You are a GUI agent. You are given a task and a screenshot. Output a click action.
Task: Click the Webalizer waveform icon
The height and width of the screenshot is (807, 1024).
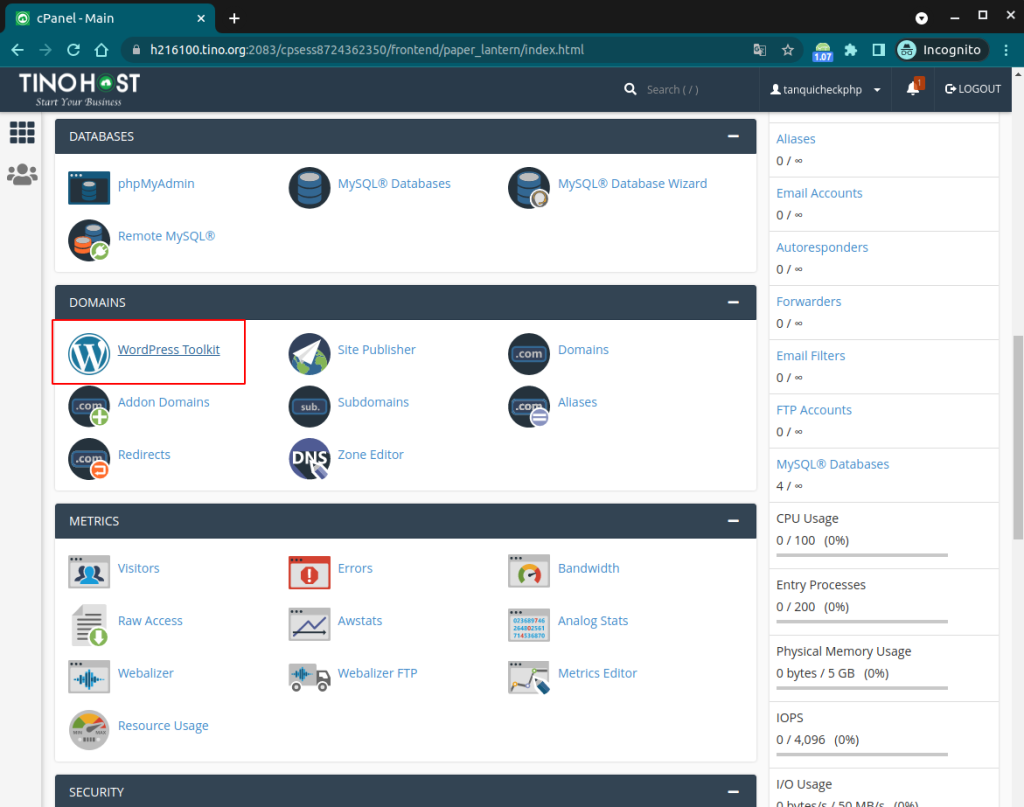pos(89,677)
